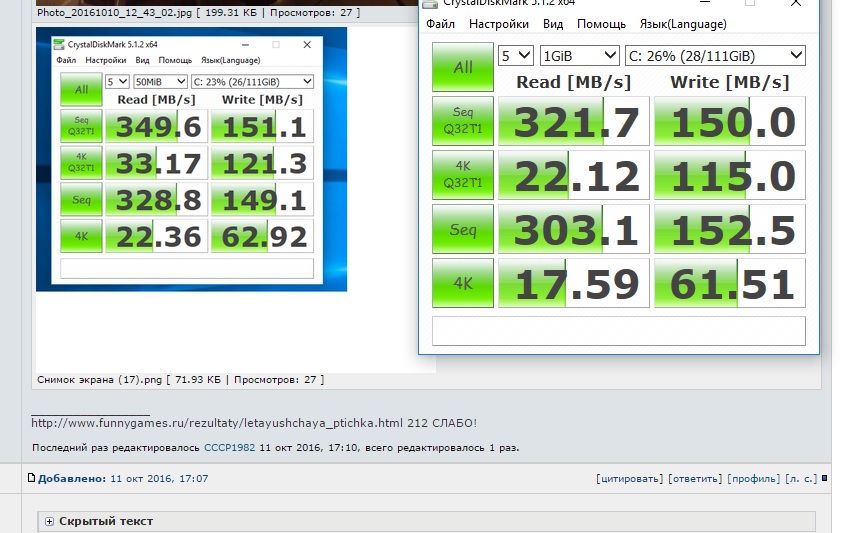Click the [профиль] profile link
This screenshot has width=860, height=533.
[x=753, y=479]
